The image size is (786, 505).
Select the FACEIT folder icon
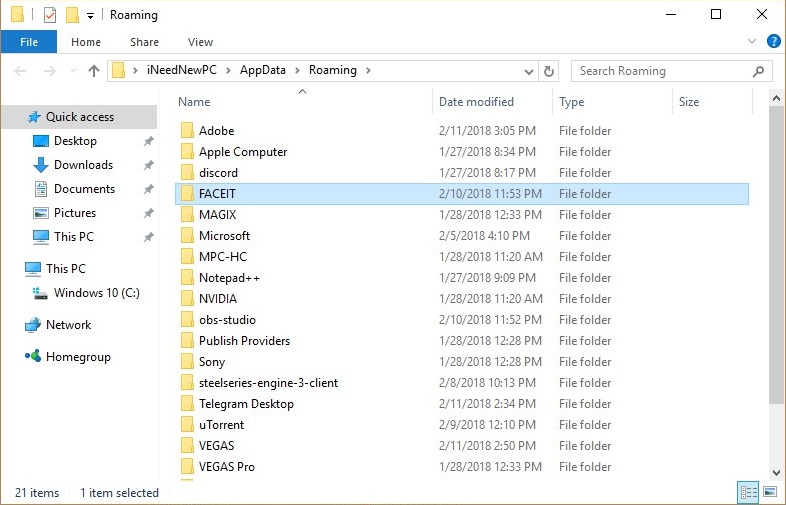[187, 194]
